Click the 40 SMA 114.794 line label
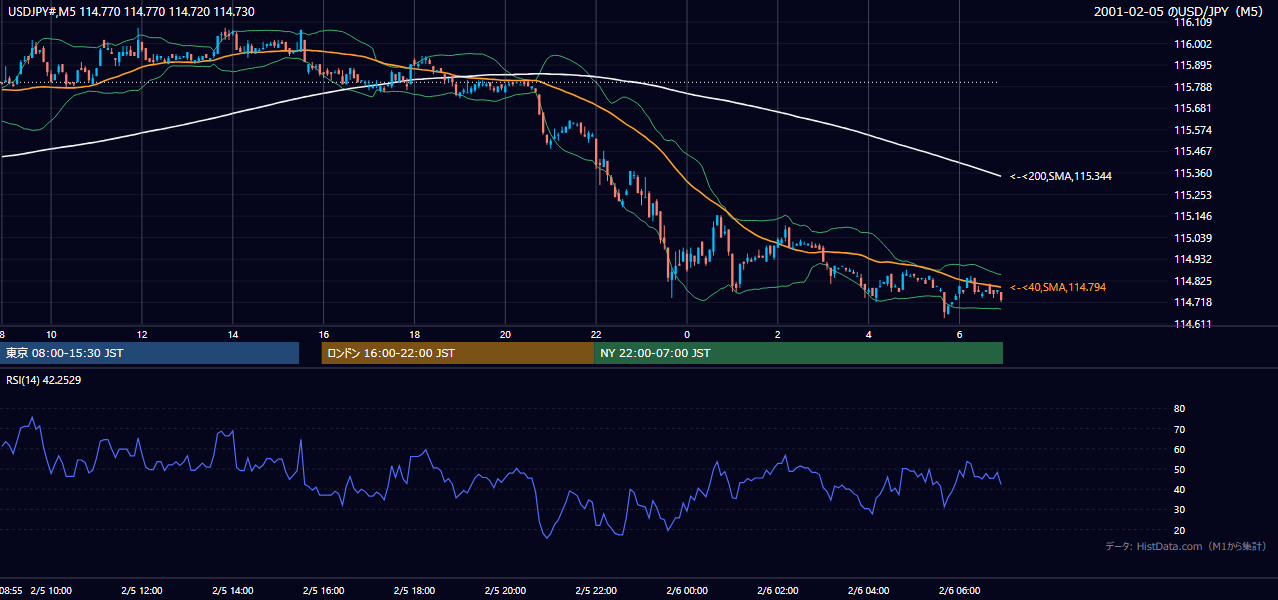This screenshot has width=1278, height=600. (1058, 287)
